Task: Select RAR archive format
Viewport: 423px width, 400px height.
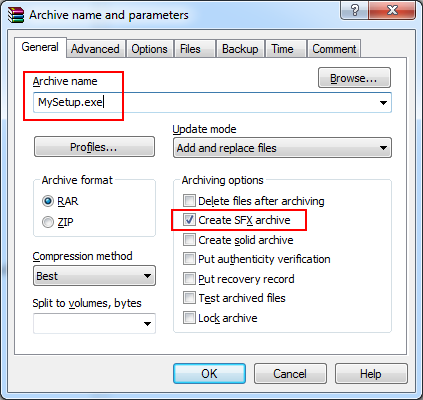Action: coord(48,201)
